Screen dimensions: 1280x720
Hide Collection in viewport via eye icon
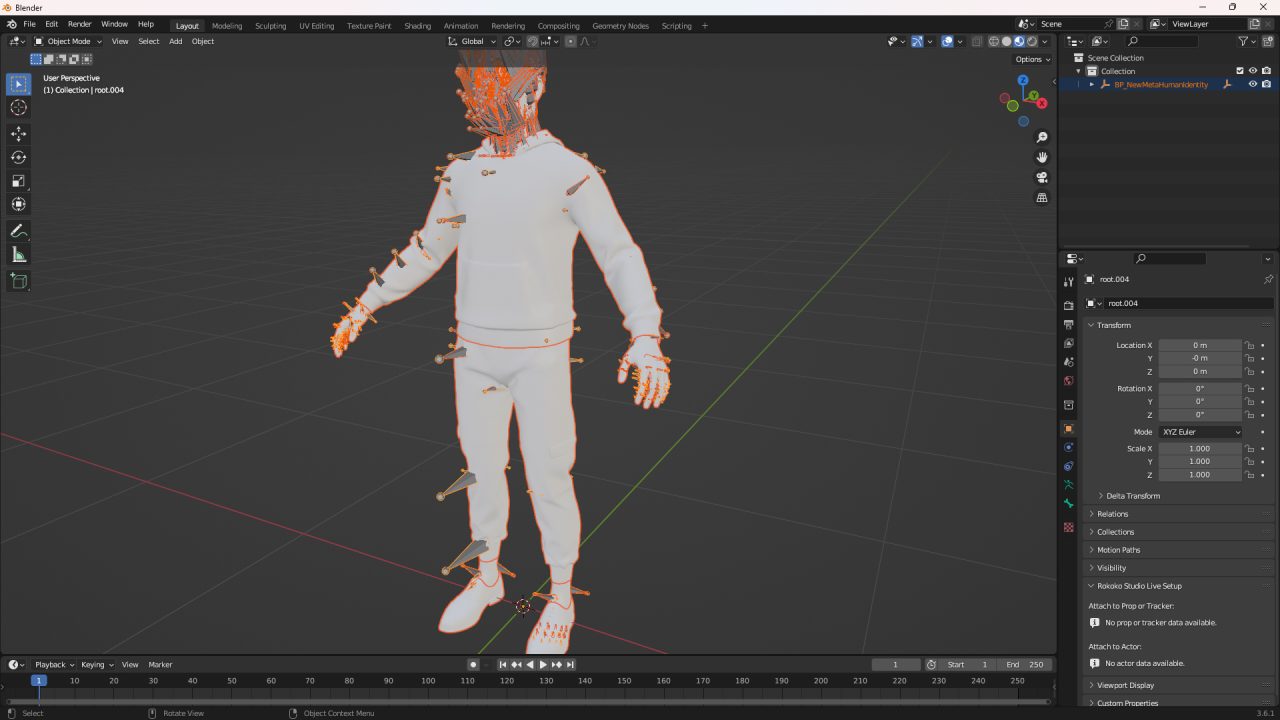[x=1252, y=71]
